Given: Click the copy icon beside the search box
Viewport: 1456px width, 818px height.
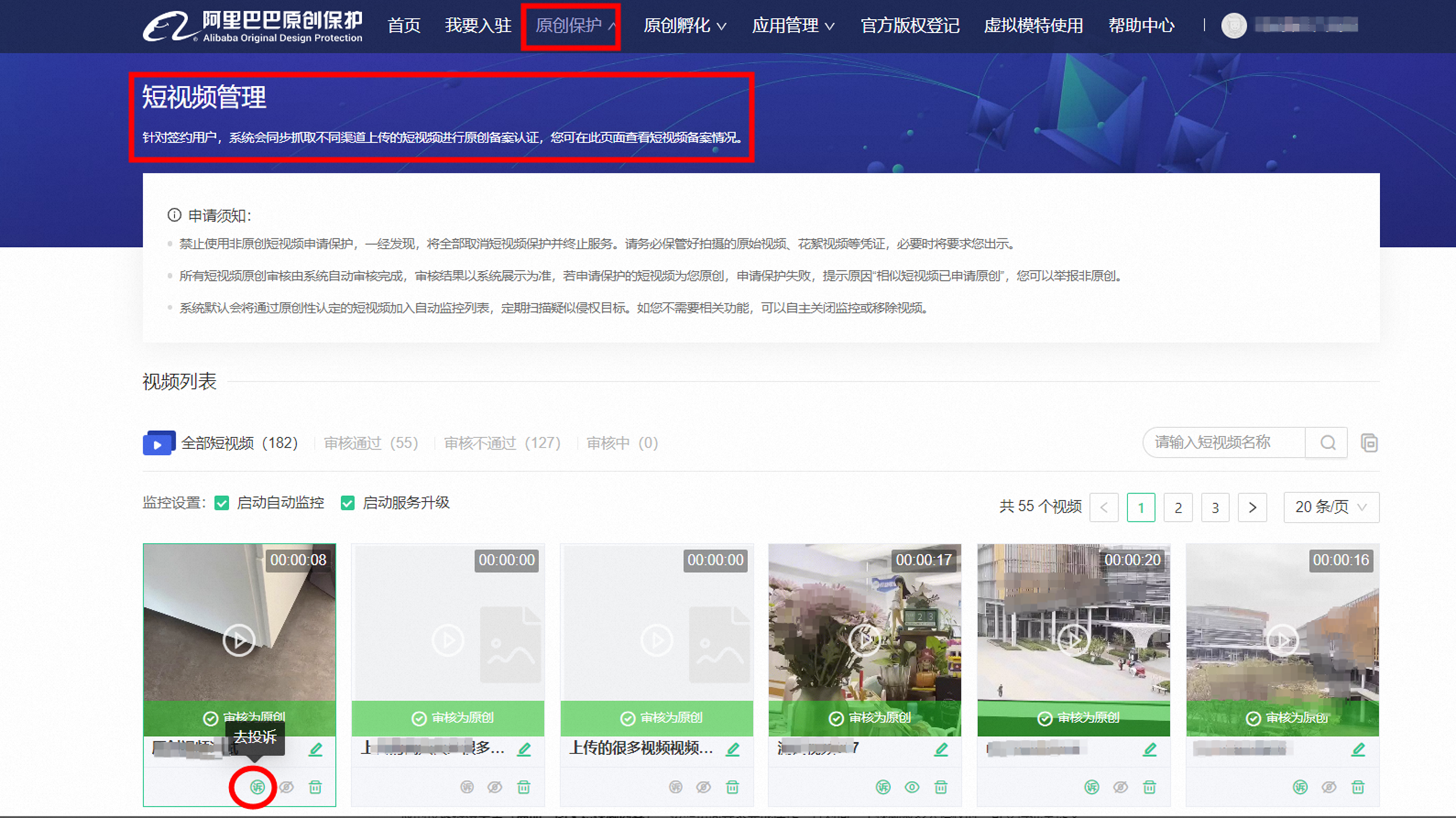Looking at the screenshot, I should [x=1369, y=443].
